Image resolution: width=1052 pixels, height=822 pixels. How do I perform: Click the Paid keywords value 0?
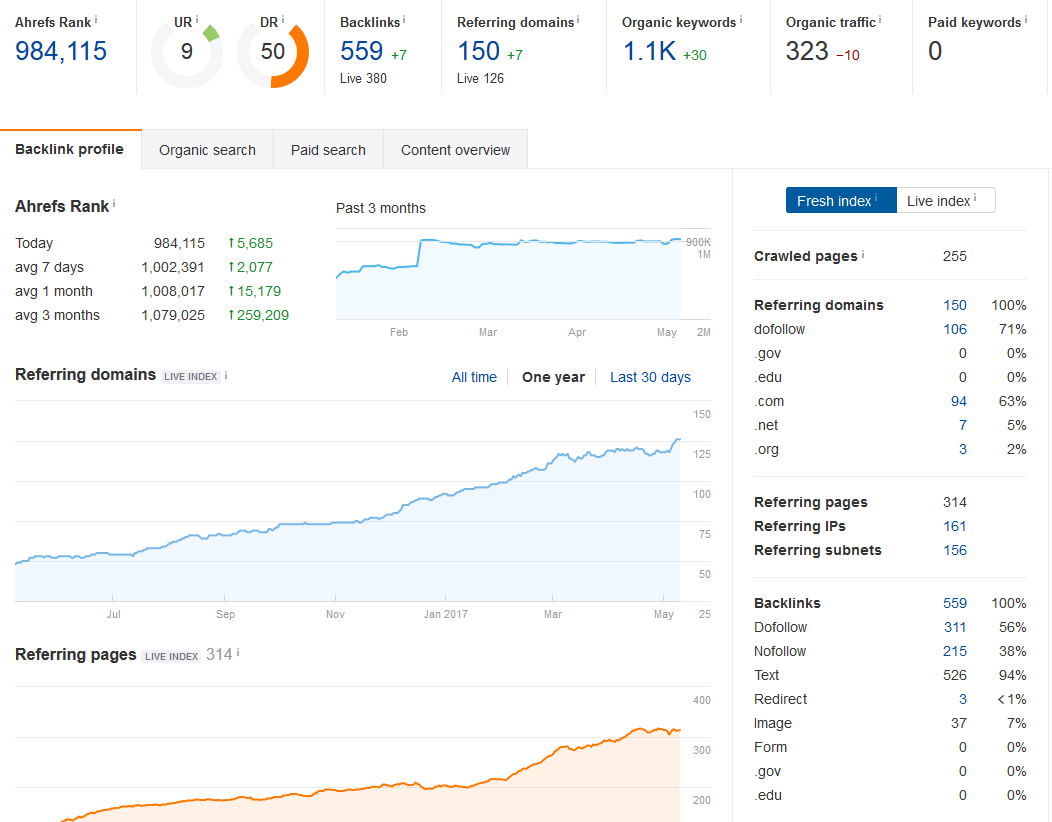pos(935,51)
